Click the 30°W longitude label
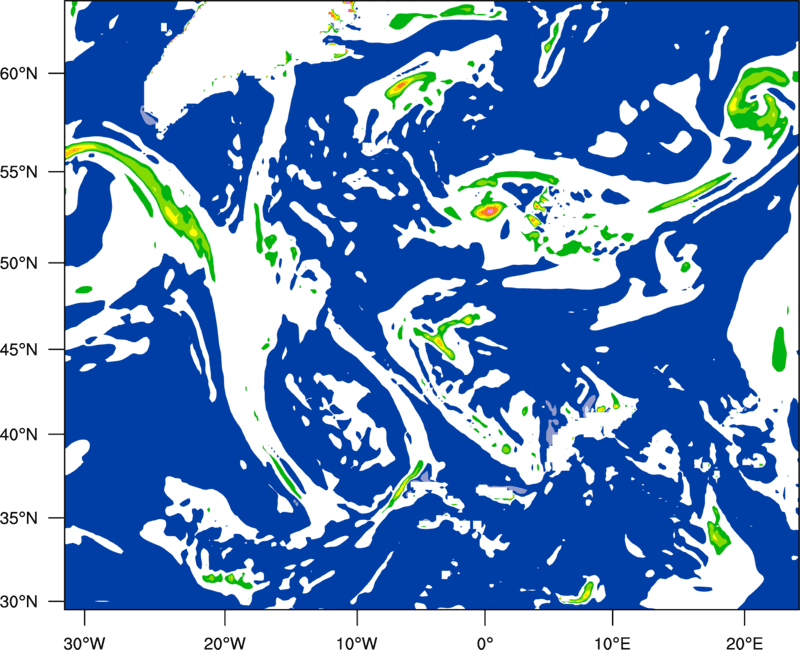This screenshot has width=800, height=650. pos(84,643)
